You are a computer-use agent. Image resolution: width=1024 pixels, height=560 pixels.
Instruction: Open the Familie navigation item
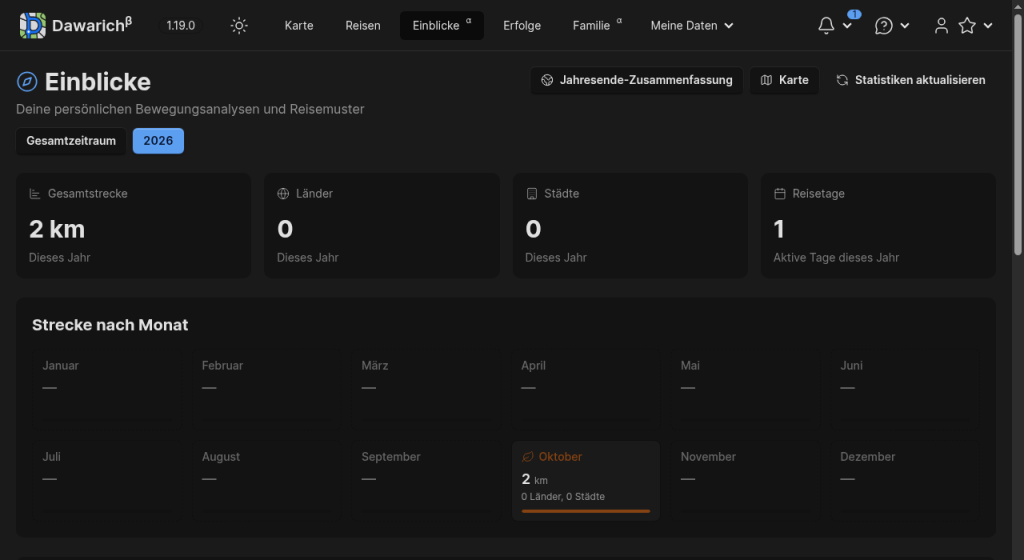click(597, 25)
